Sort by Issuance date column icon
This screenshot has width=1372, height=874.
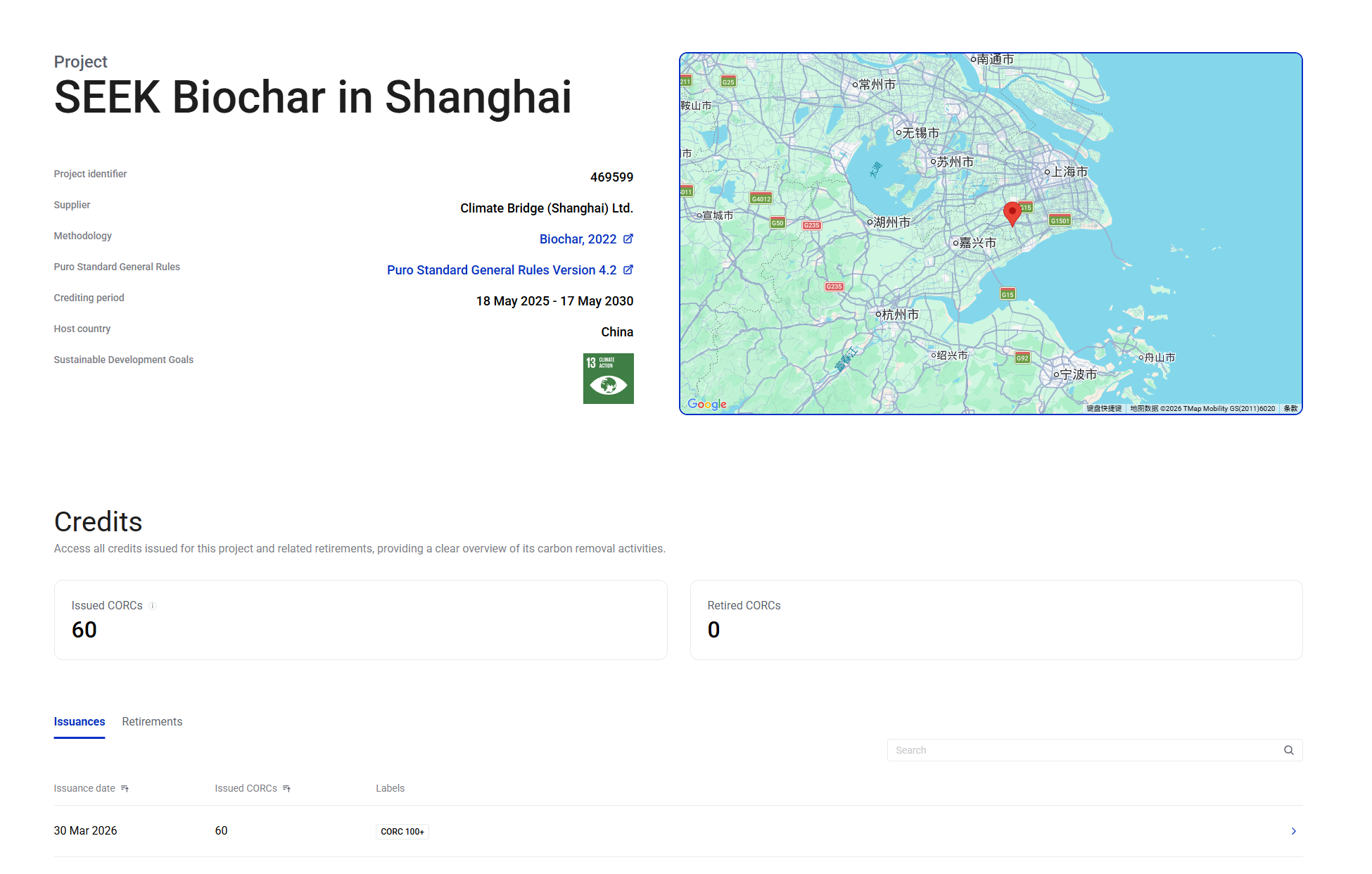[125, 789]
